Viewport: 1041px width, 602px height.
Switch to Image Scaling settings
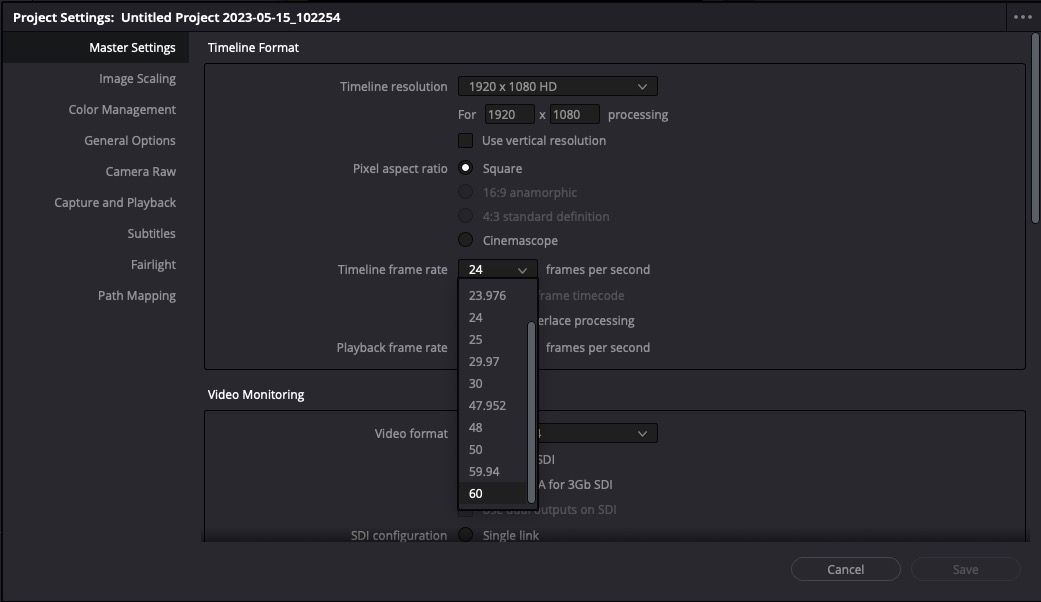pyautogui.click(x=137, y=79)
